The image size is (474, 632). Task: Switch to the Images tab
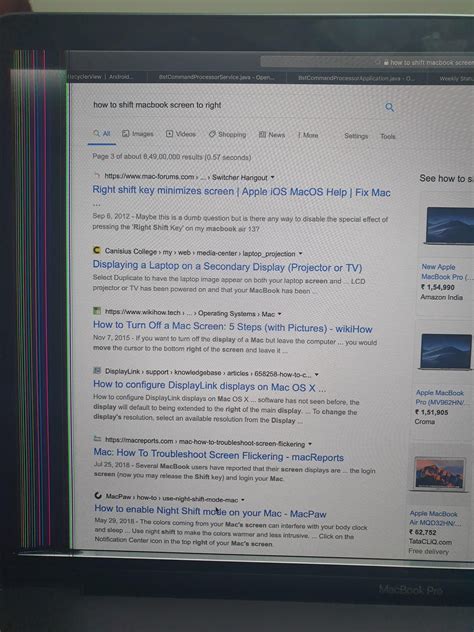138,133
